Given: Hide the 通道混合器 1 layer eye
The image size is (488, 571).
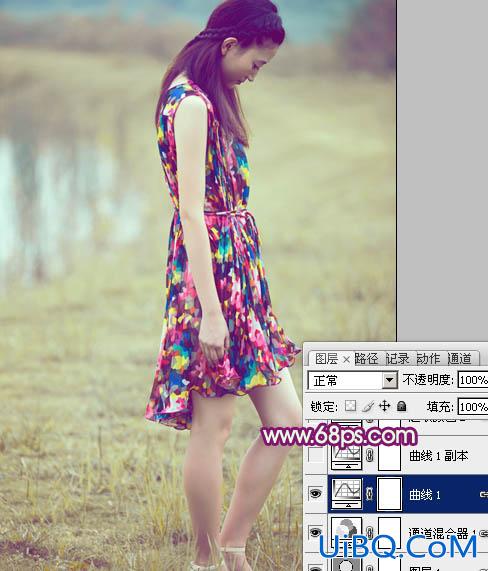Looking at the screenshot, I should (316, 532).
